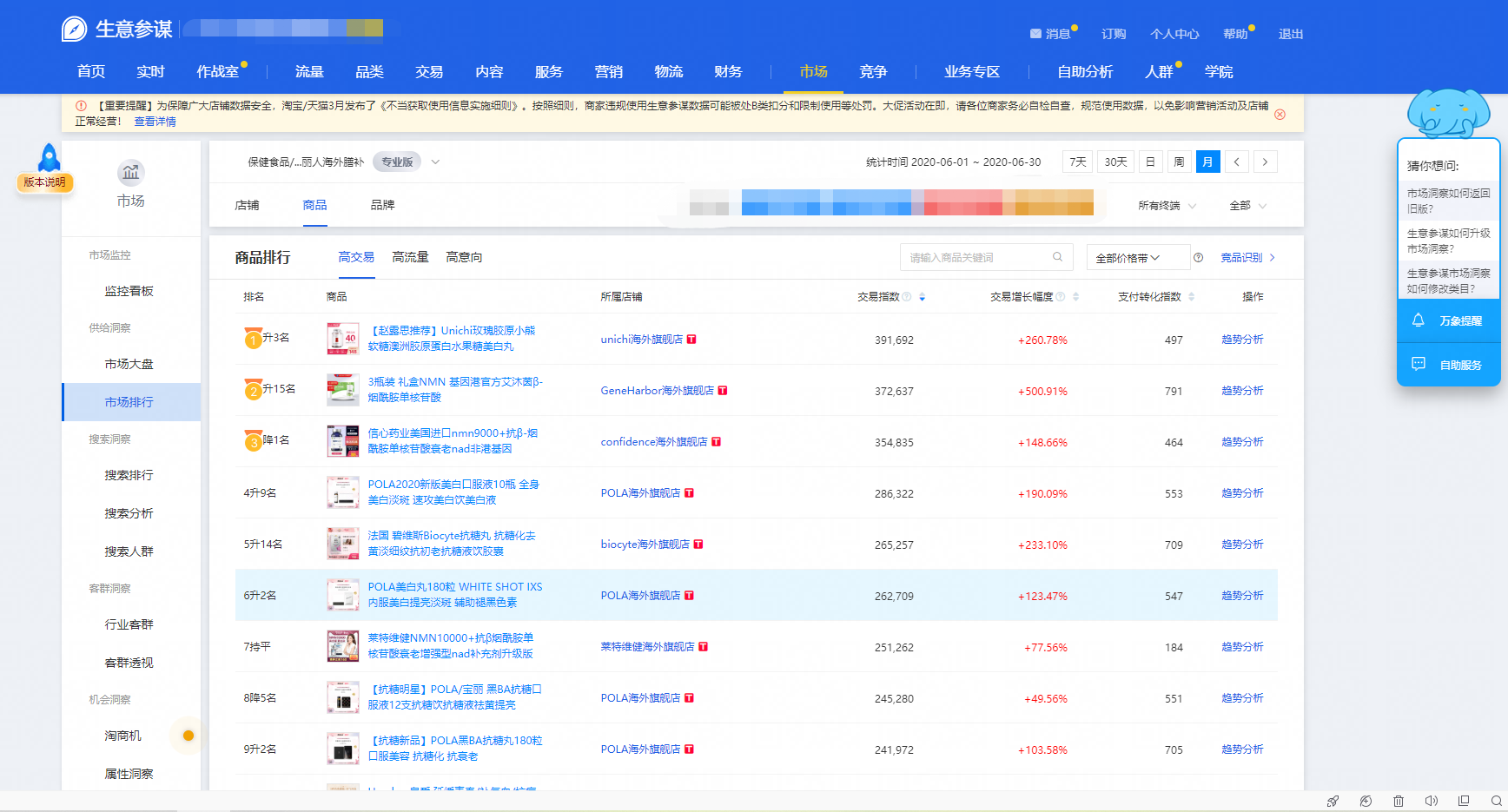Click the help question mark beside 竞品识别

1198,258
